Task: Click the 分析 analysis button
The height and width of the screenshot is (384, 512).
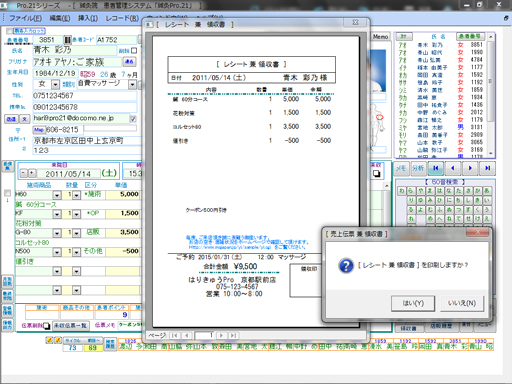Action: coord(418,168)
